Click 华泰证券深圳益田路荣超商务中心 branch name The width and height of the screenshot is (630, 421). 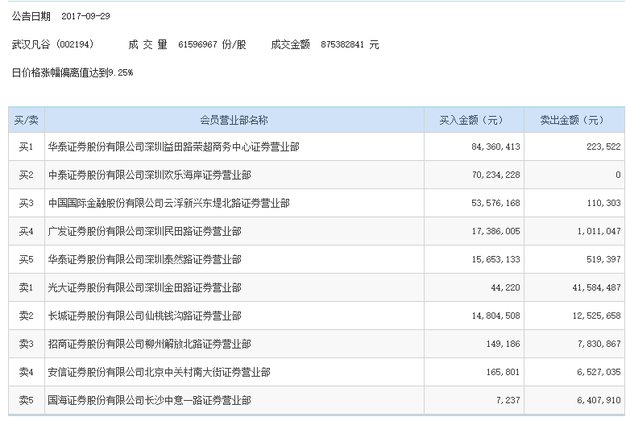(174, 147)
